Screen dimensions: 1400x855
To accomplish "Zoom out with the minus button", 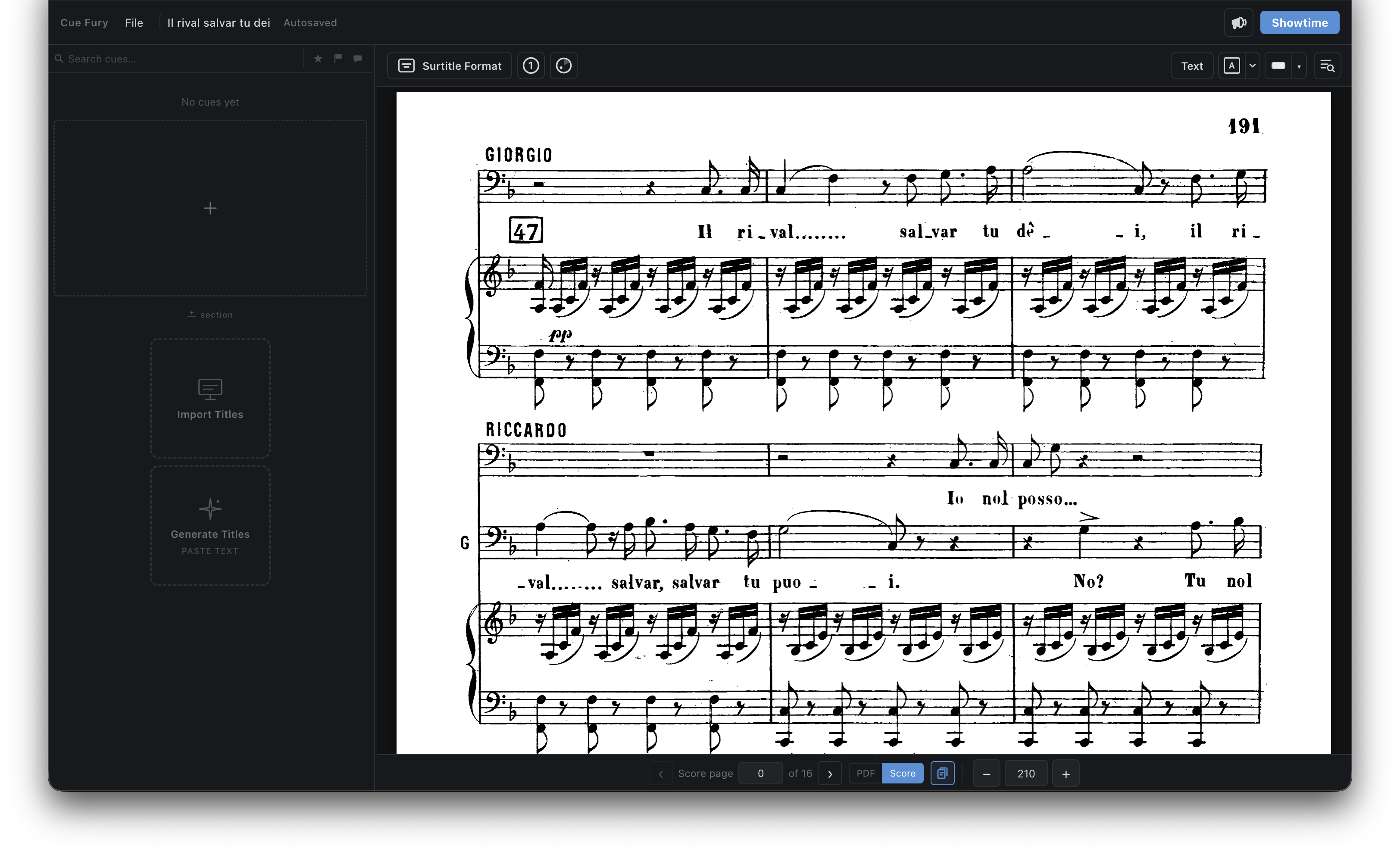I will [986, 774].
